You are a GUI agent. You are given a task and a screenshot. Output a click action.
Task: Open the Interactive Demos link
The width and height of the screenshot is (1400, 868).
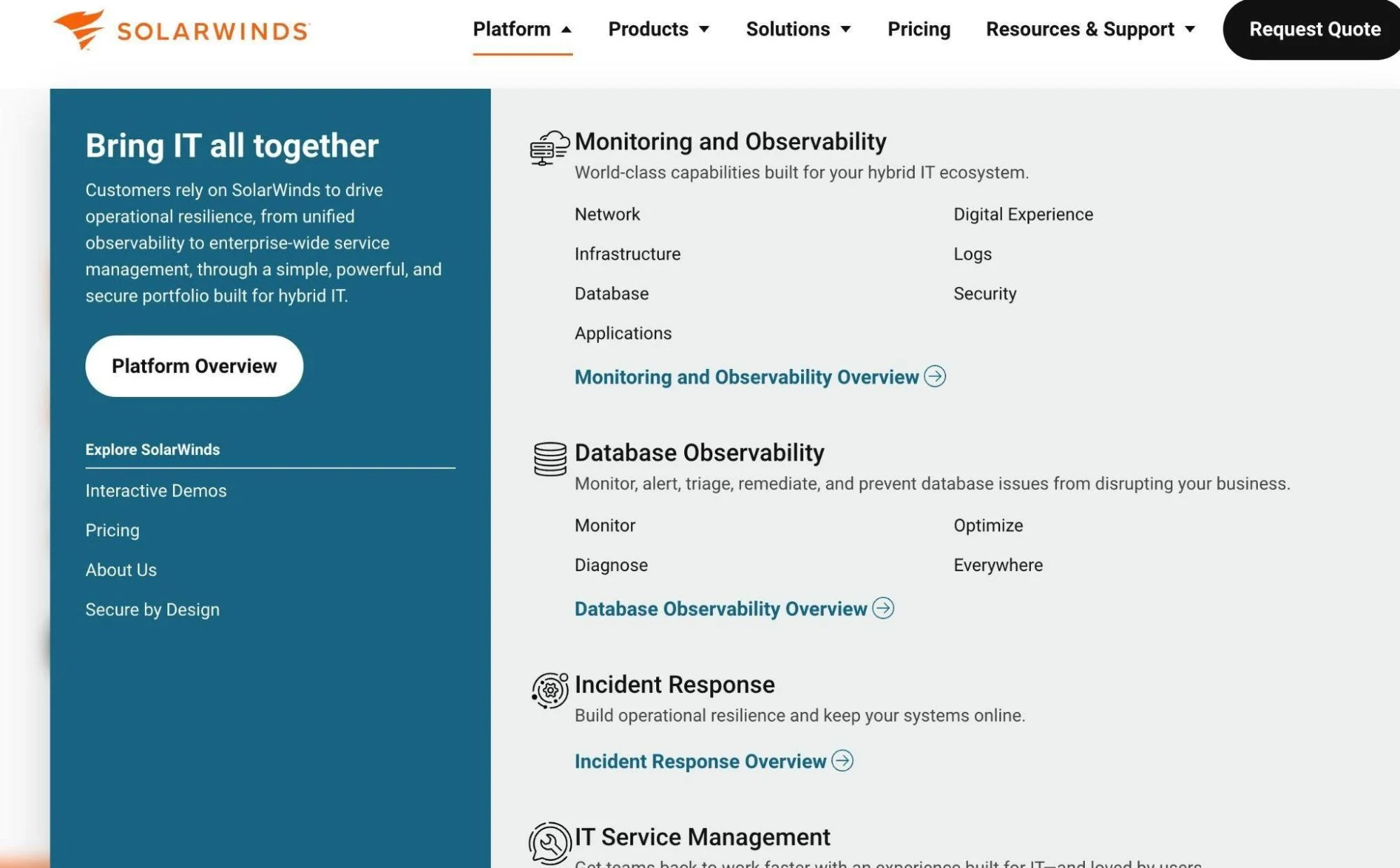click(155, 491)
